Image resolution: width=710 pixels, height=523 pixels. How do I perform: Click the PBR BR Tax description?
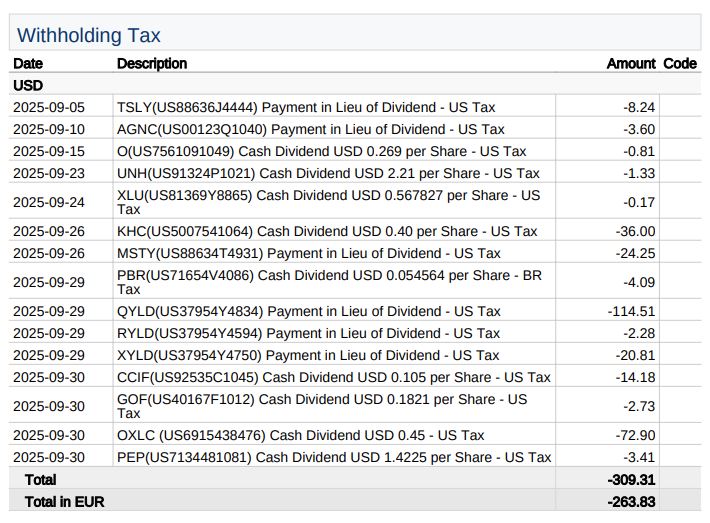click(x=330, y=282)
